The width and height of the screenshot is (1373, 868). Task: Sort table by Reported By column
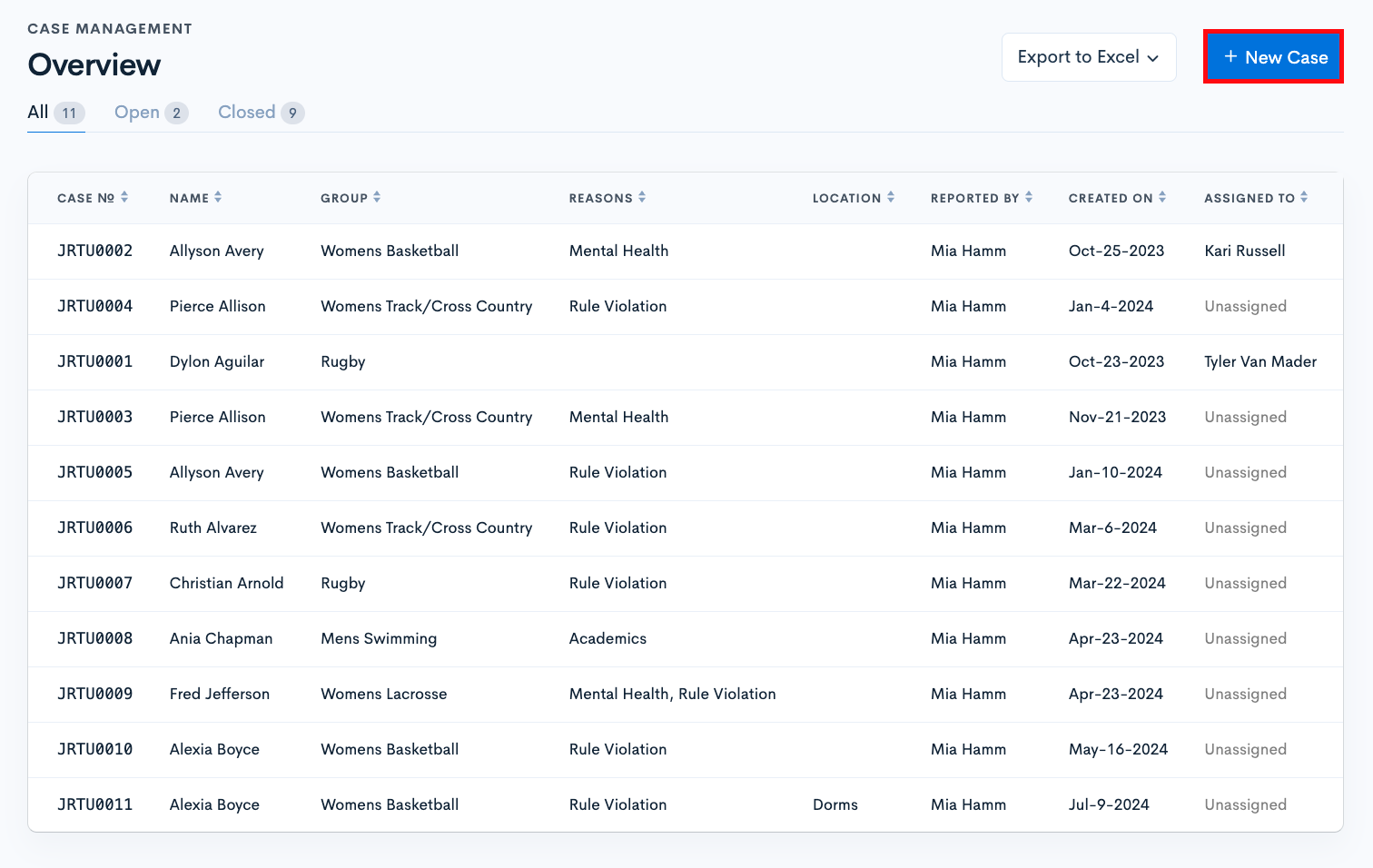[982, 198]
